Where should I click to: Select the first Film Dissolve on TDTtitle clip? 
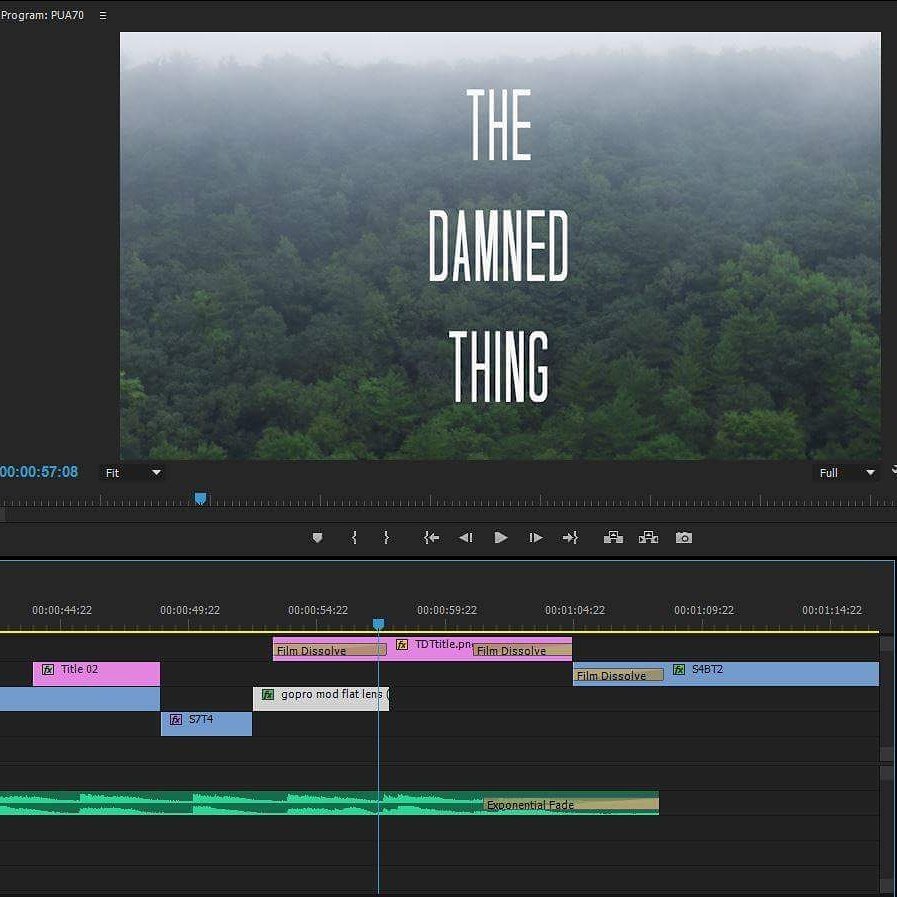point(330,650)
